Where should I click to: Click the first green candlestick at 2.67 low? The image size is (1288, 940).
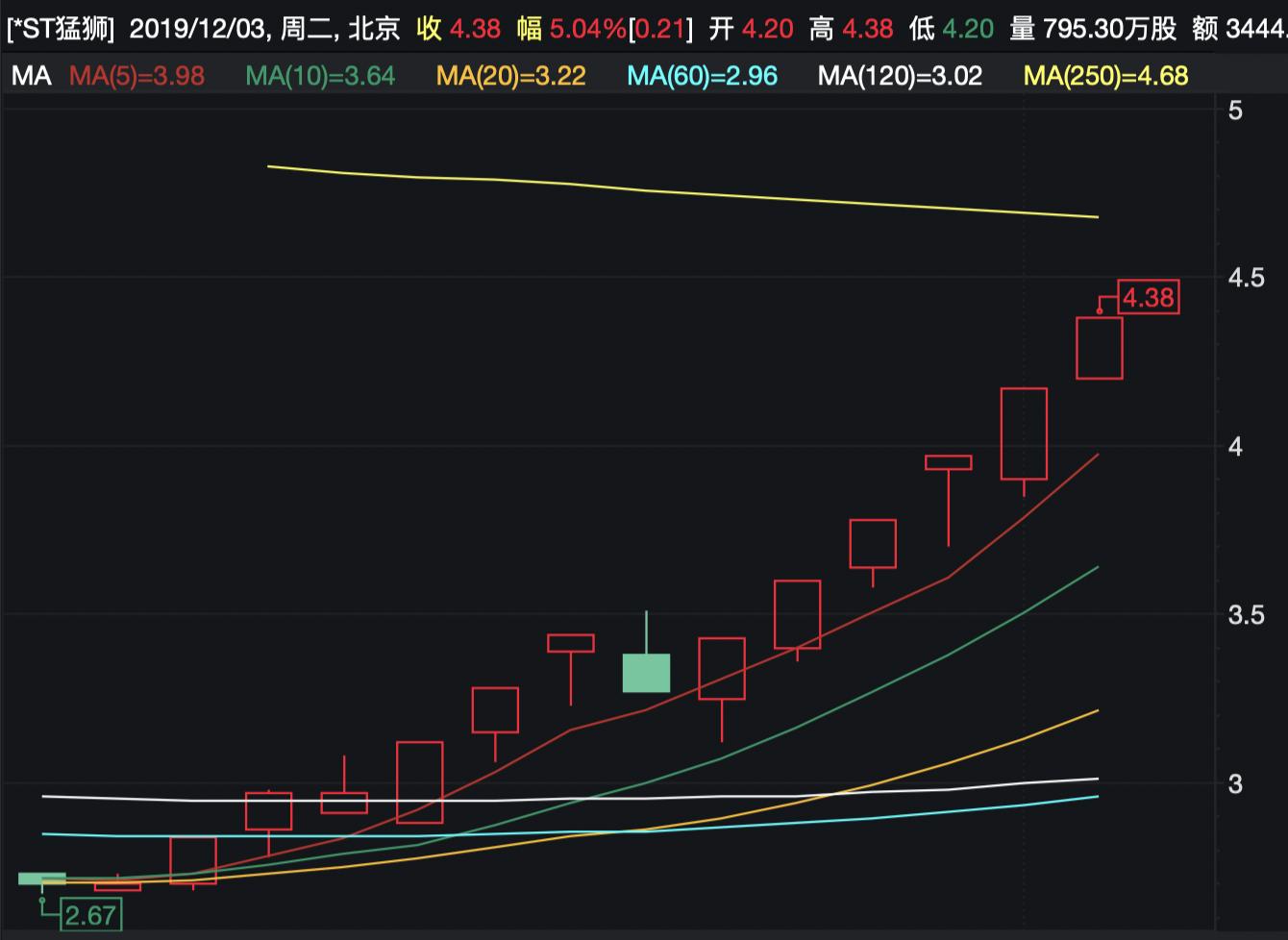pos(42,878)
